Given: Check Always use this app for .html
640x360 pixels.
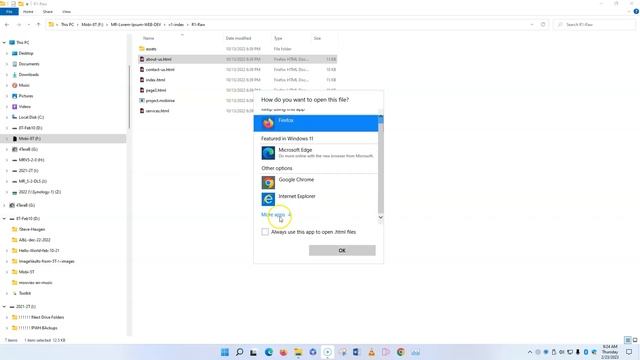Looking at the screenshot, I should pos(265,232).
